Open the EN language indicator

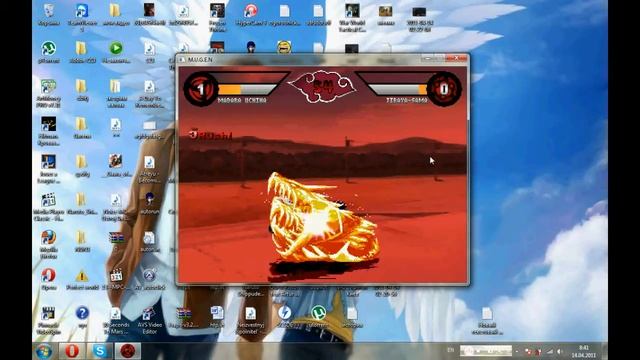pyautogui.click(x=450, y=350)
